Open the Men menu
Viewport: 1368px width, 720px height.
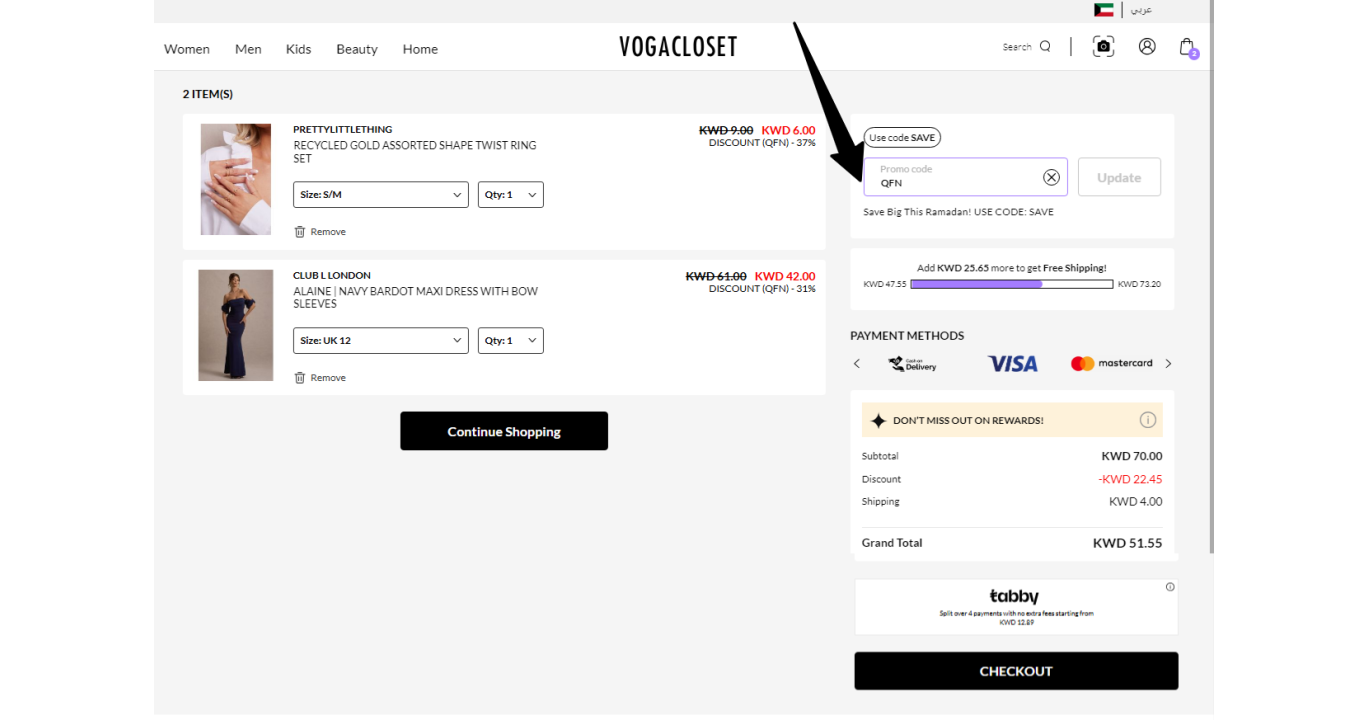coord(248,49)
